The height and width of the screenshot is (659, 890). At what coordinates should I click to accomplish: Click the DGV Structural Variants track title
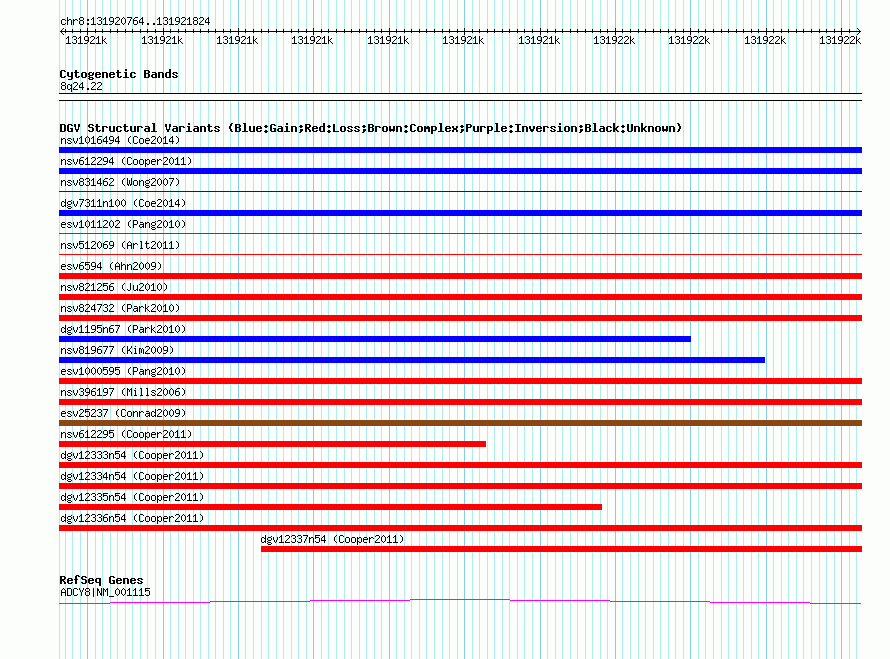371,128
